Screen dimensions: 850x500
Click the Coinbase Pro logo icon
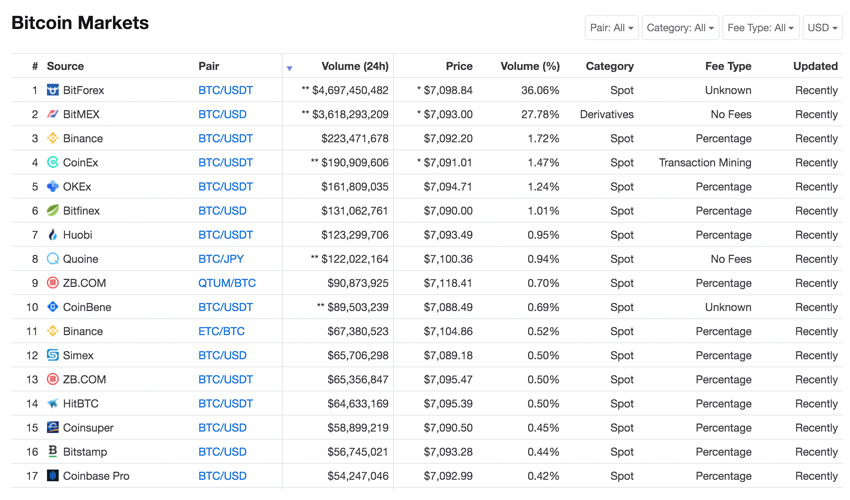(53, 476)
